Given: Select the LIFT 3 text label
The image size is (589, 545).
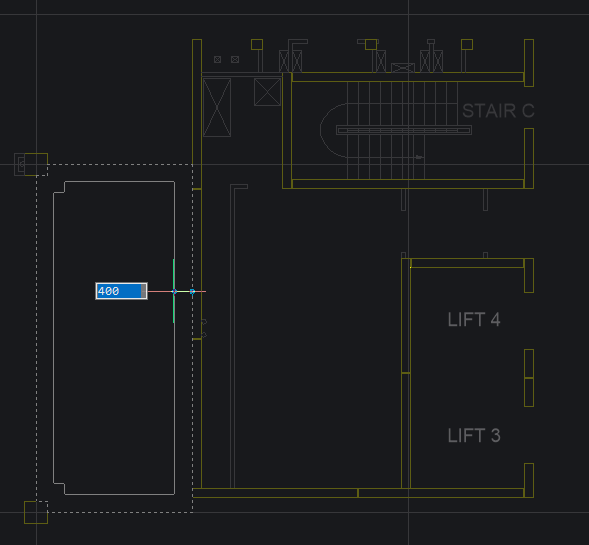Looking at the screenshot, I should [474, 436].
